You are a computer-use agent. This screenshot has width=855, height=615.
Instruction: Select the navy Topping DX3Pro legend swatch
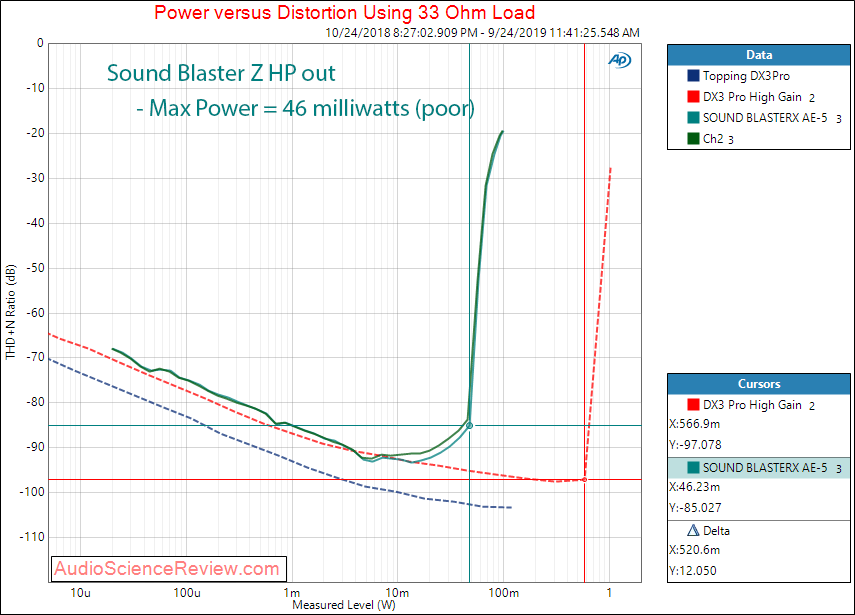point(693,76)
